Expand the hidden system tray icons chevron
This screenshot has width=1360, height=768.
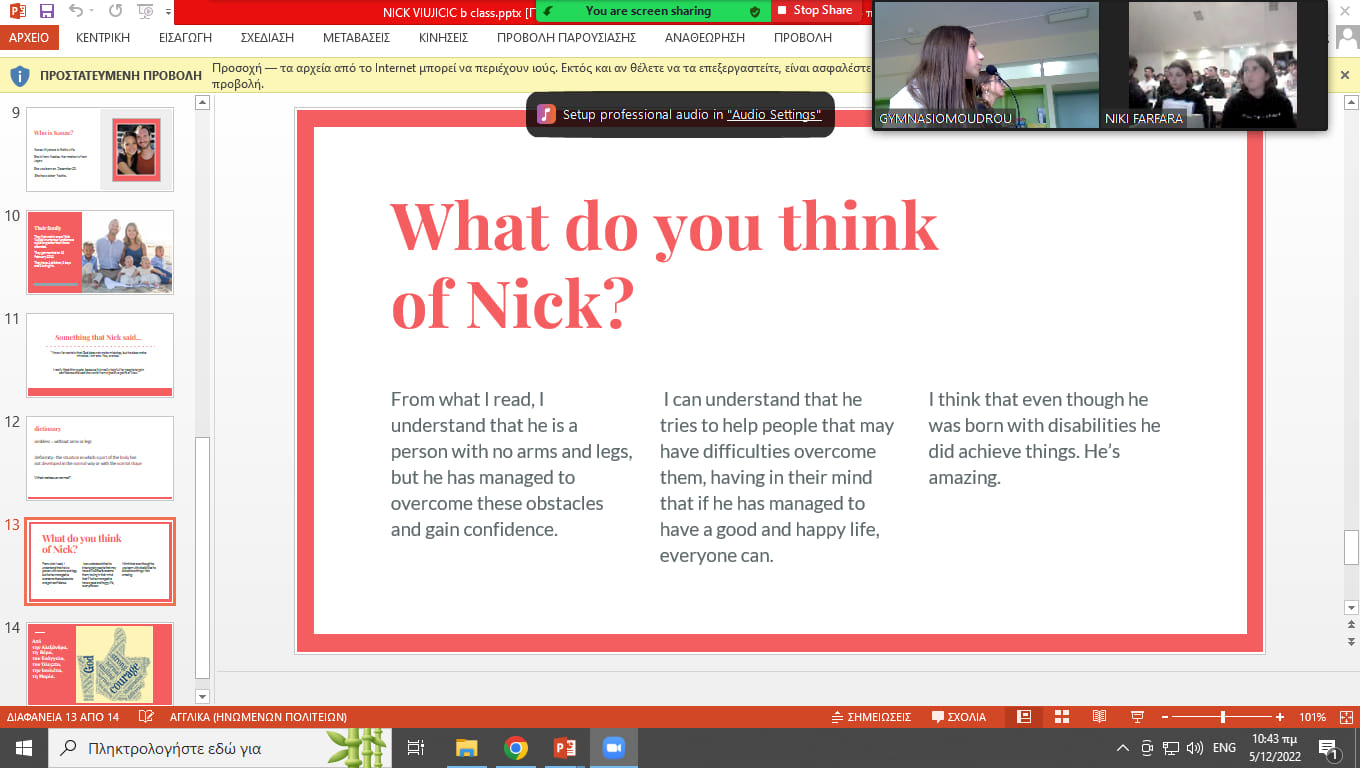tap(1123, 748)
